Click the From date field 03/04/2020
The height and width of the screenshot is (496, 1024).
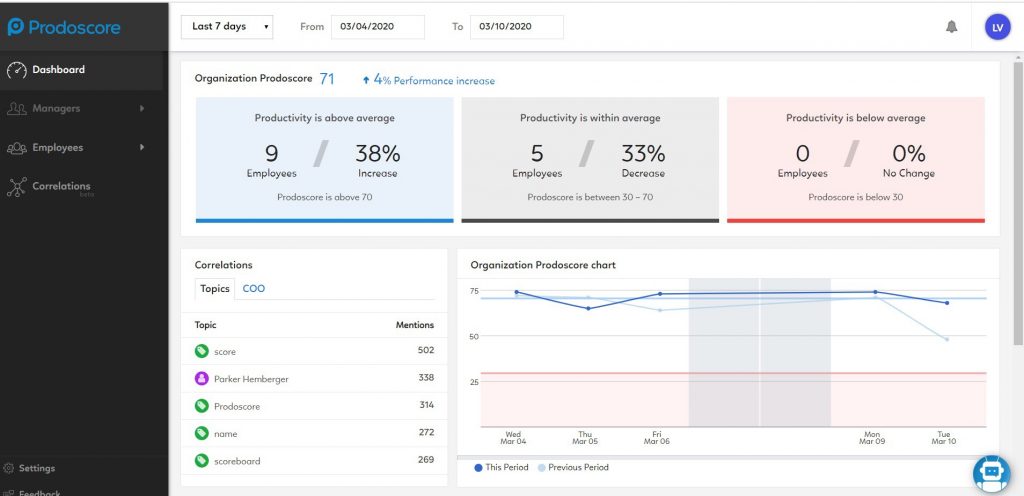pos(378,27)
